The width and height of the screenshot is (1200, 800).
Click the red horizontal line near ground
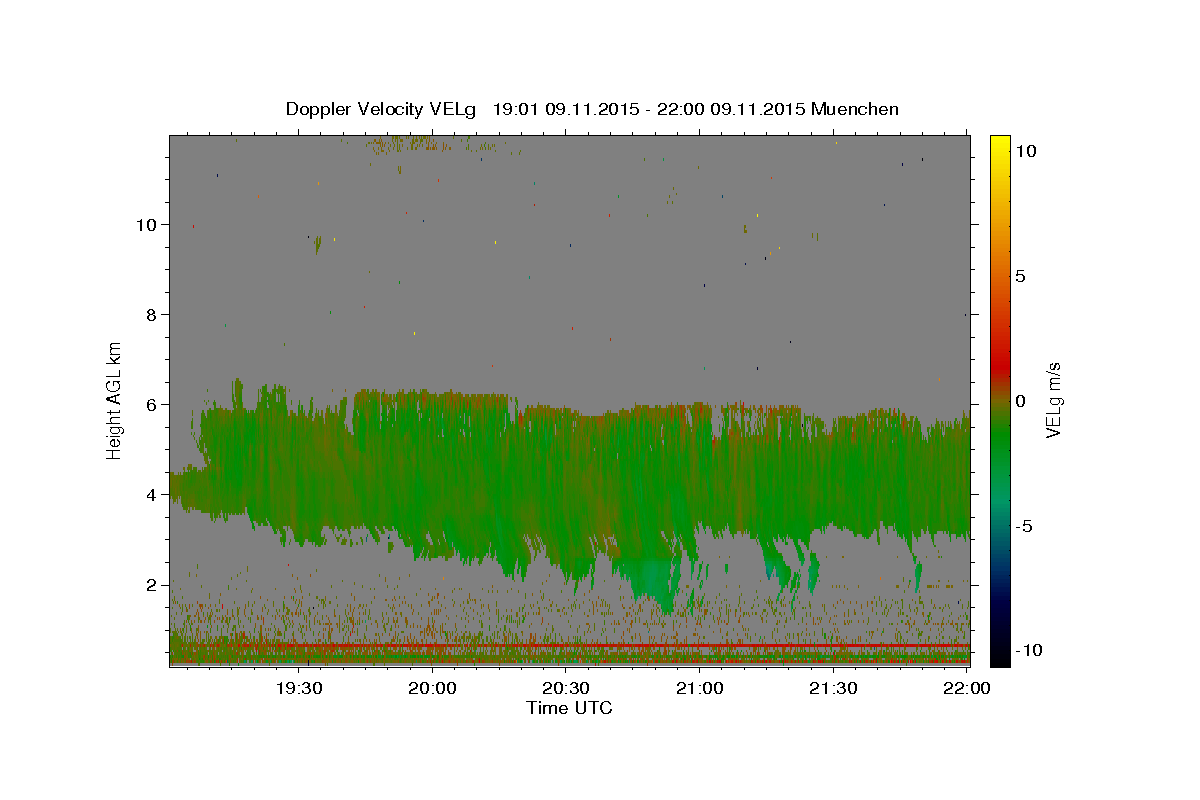600,646
